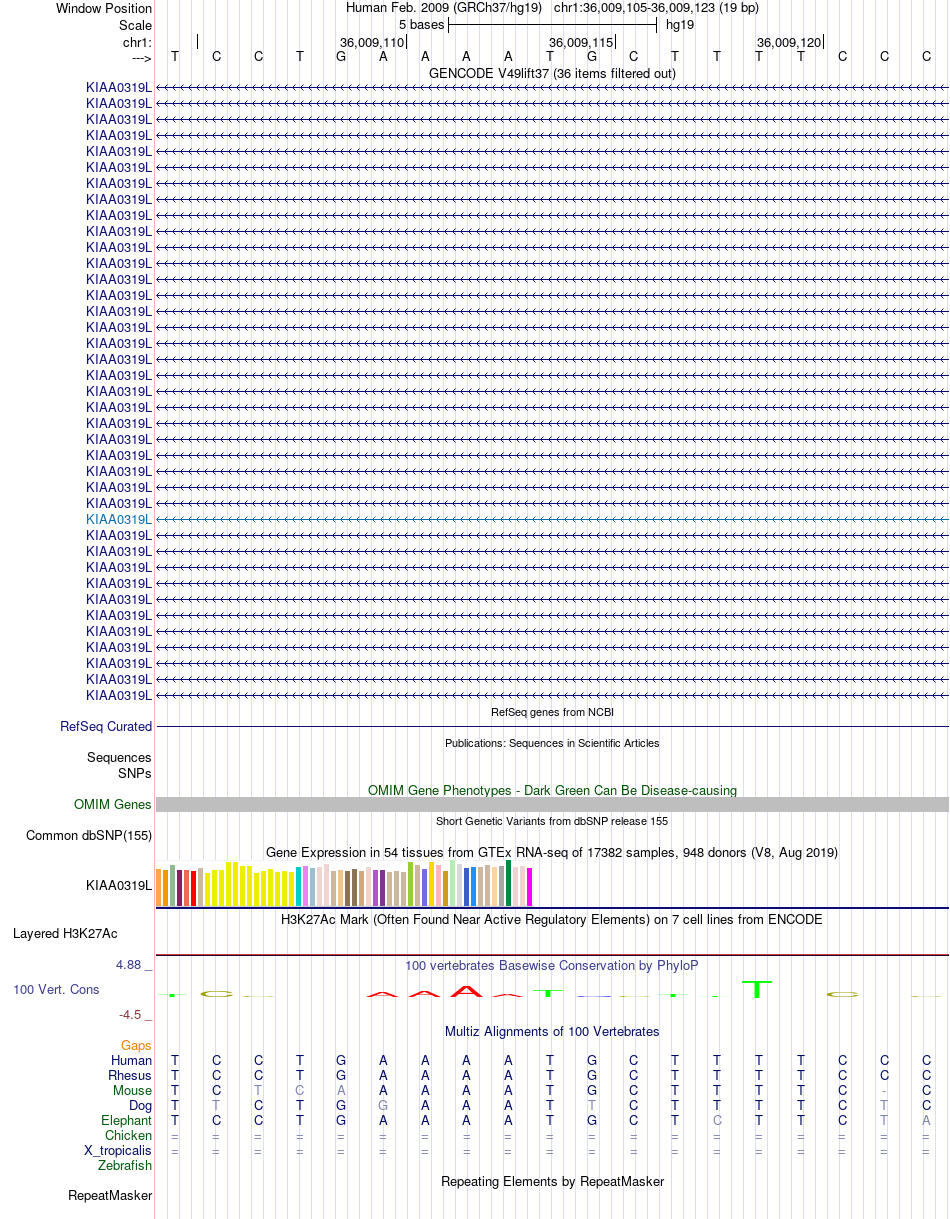
Task: Open Publications: Sequences in Scientific Articles title
Action: coord(552,743)
